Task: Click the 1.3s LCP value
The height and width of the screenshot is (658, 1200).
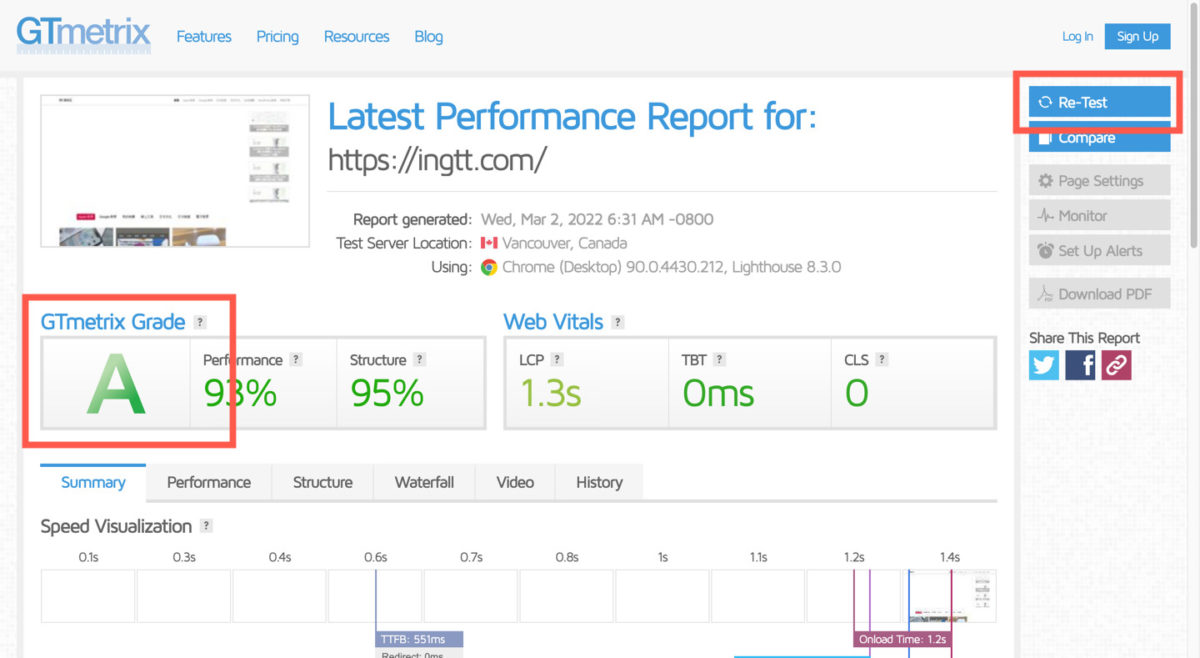Action: pos(550,393)
